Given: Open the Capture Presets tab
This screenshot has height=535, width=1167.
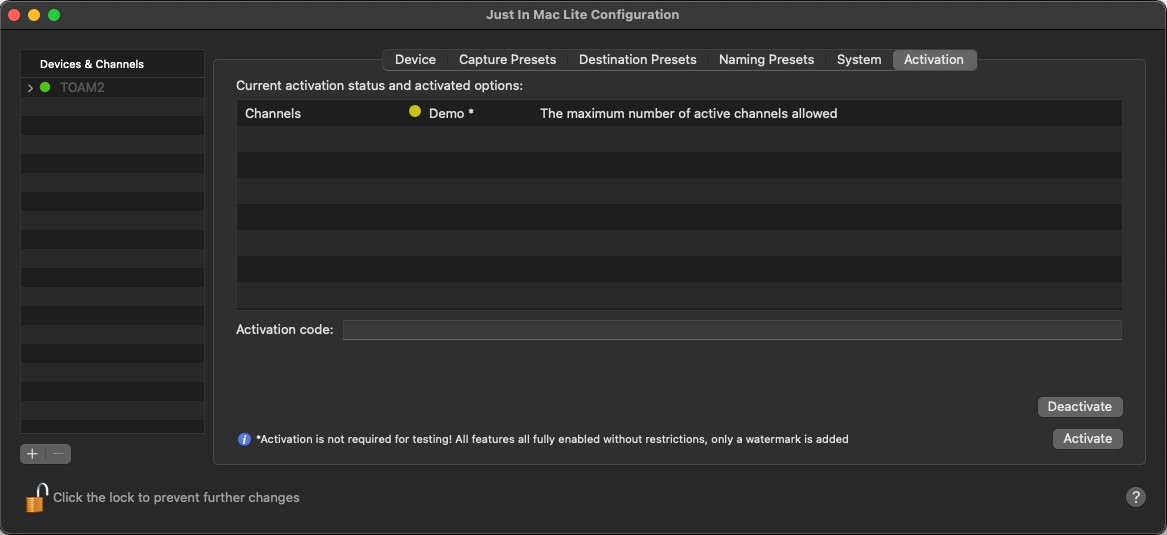Looking at the screenshot, I should coord(507,60).
